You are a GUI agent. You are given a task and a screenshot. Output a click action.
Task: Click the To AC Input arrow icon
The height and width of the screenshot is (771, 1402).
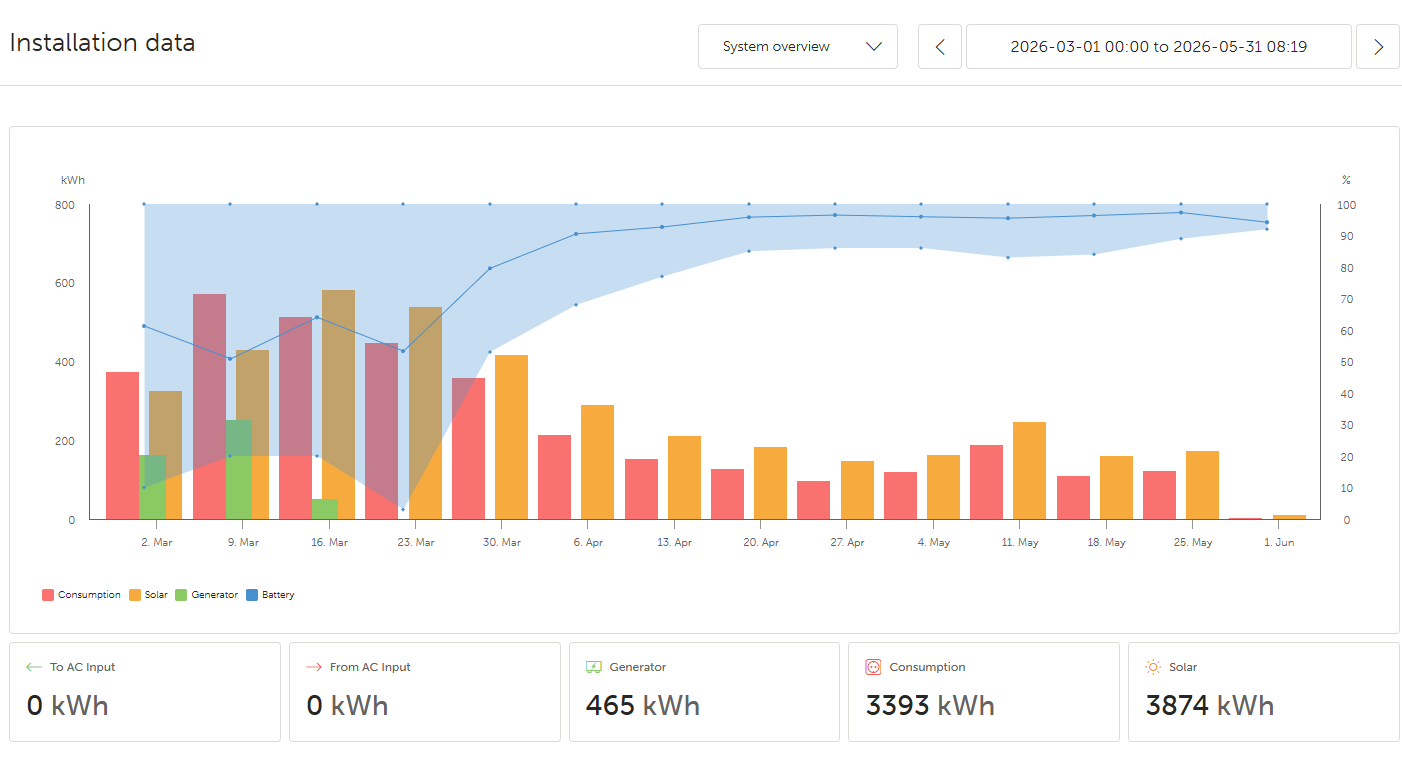click(x=34, y=667)
